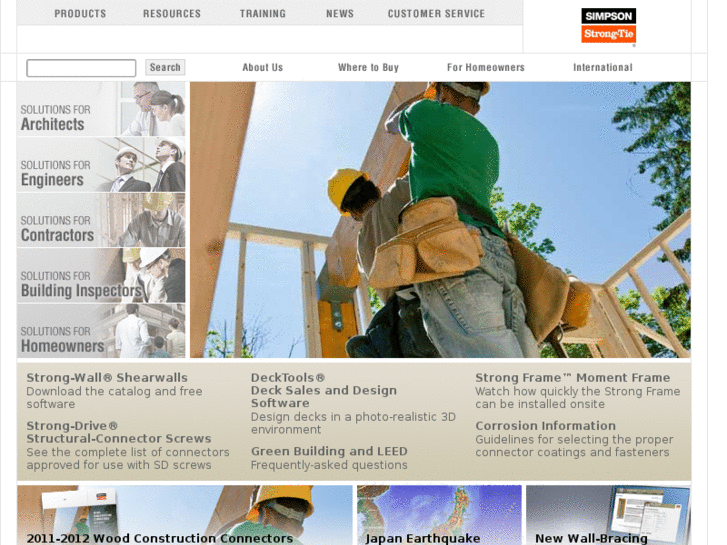
Task: Select the Solutions for Architects banner
Action: pyautogui.click(x=101, y=109)
